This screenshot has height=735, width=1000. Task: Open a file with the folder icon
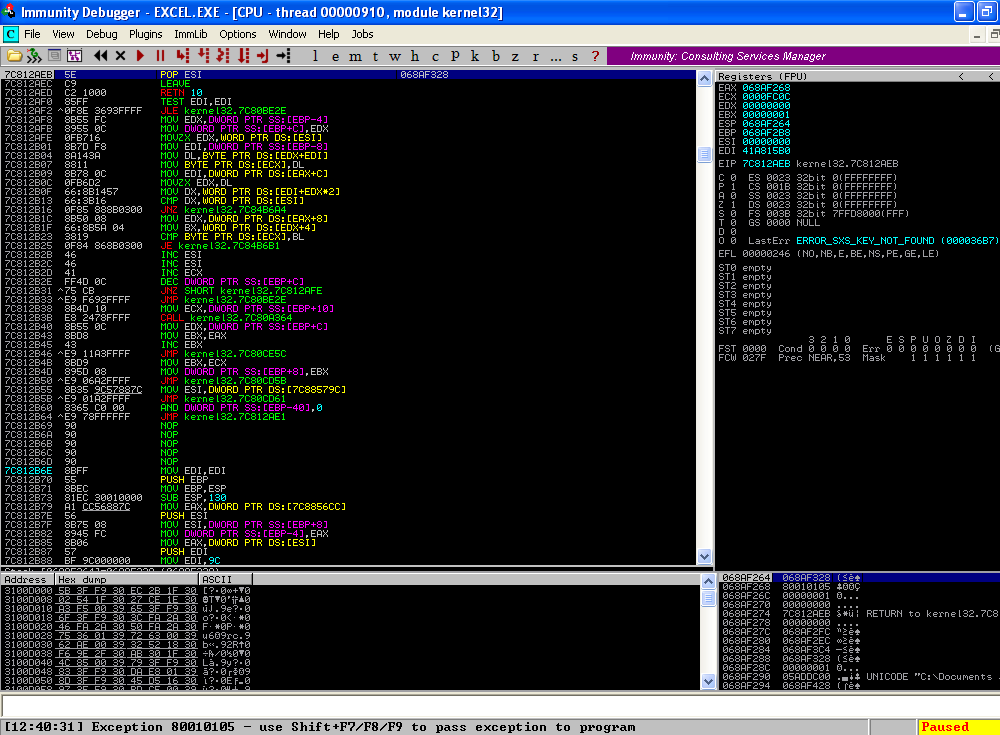point(14,56)
